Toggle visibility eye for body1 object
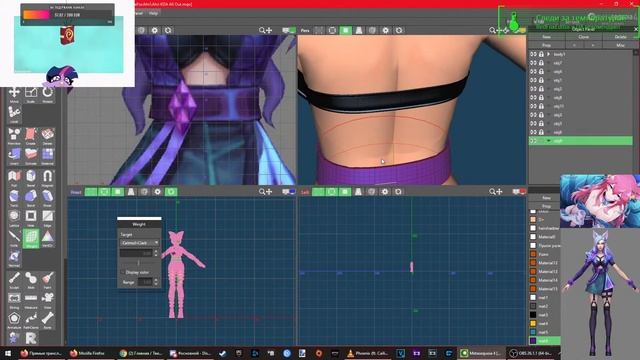 tap(533, 54)
